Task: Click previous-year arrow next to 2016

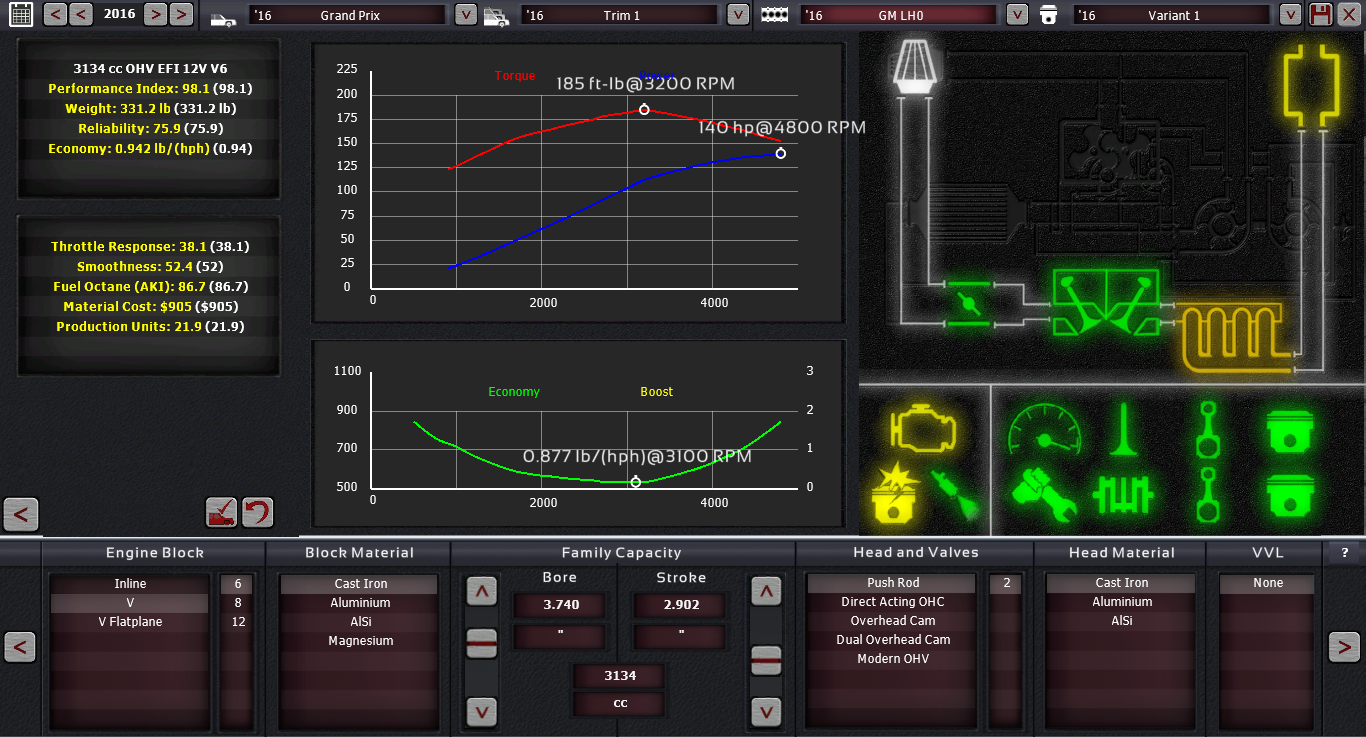Action: pyautogui.click(x=81, y=15)
